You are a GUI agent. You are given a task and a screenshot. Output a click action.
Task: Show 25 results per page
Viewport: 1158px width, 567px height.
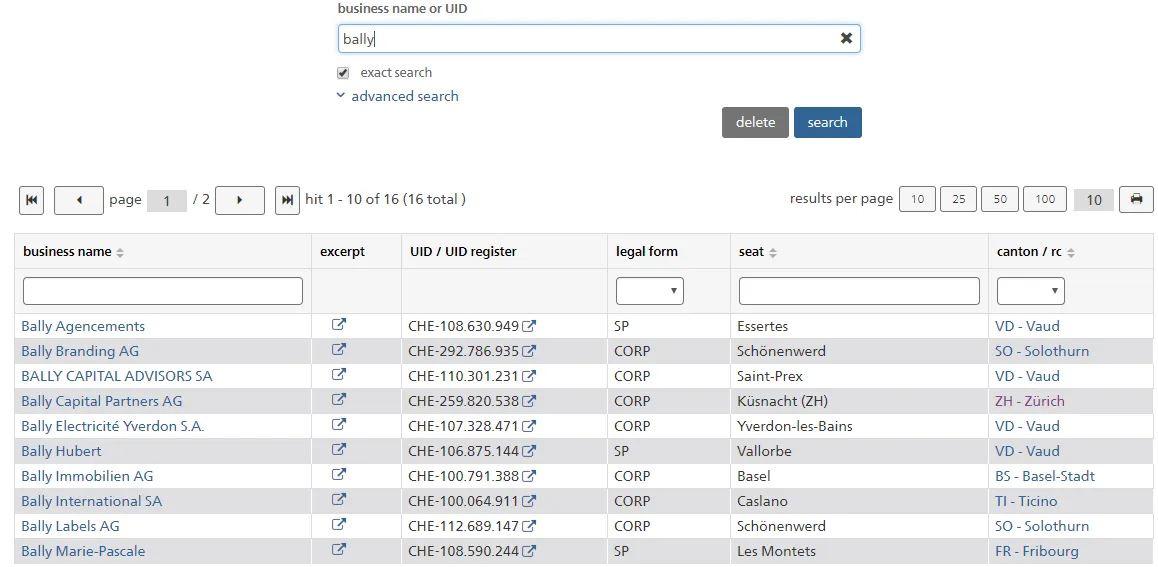coord(959,199)
